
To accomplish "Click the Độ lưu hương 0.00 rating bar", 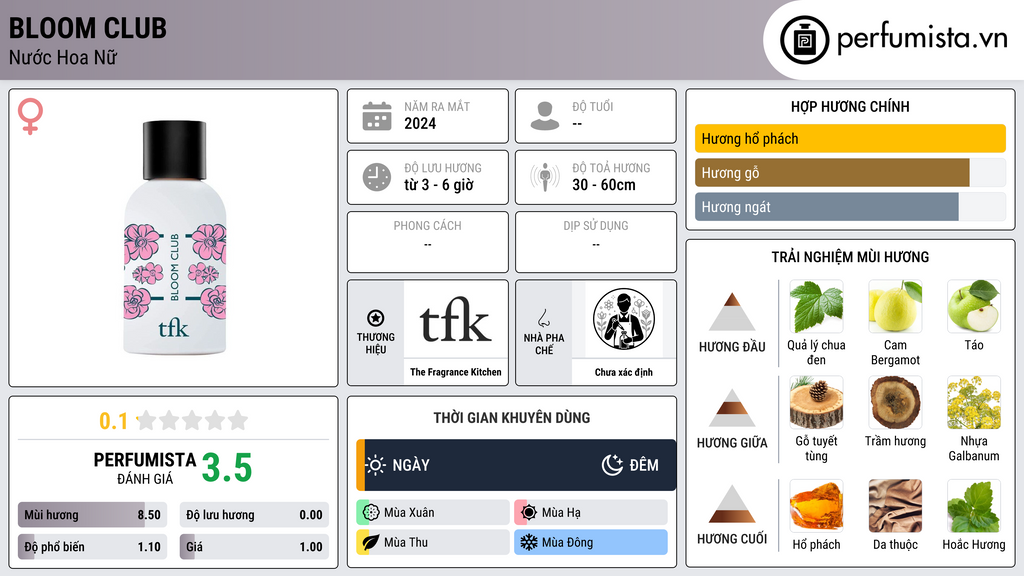I will pyautogui.click(x=254, y=515).
